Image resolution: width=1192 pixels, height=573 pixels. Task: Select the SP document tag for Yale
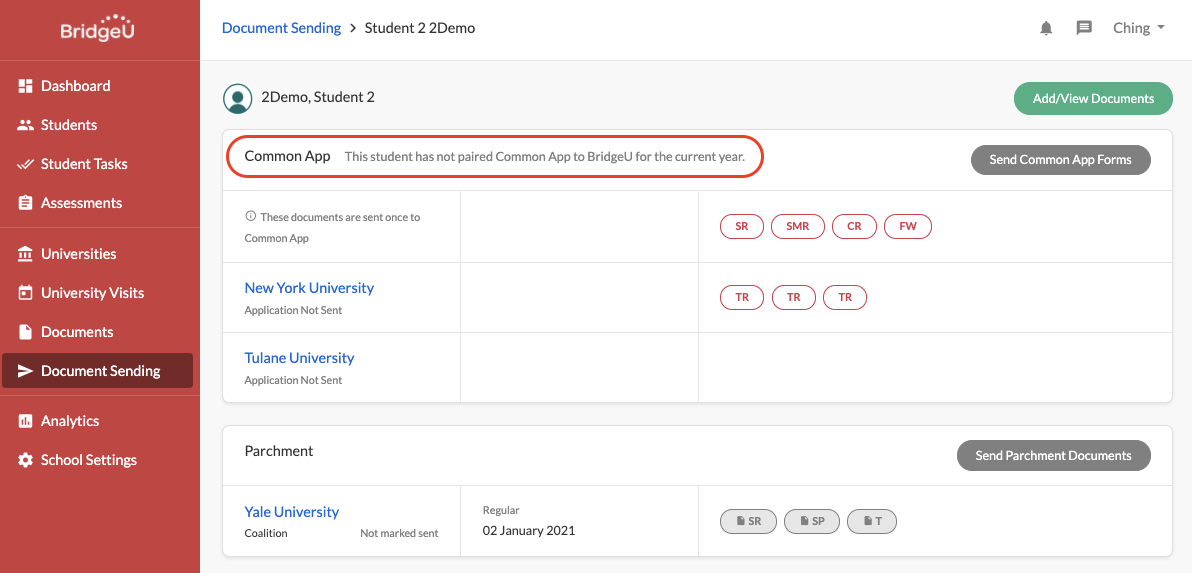point(812,521)
